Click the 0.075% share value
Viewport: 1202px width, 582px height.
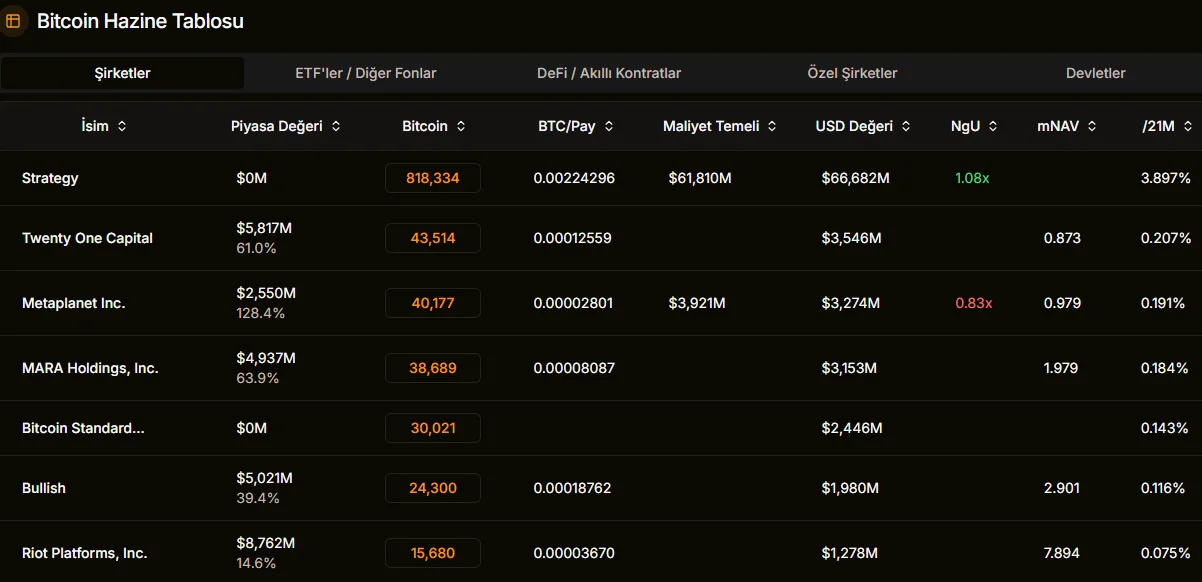1166,553
